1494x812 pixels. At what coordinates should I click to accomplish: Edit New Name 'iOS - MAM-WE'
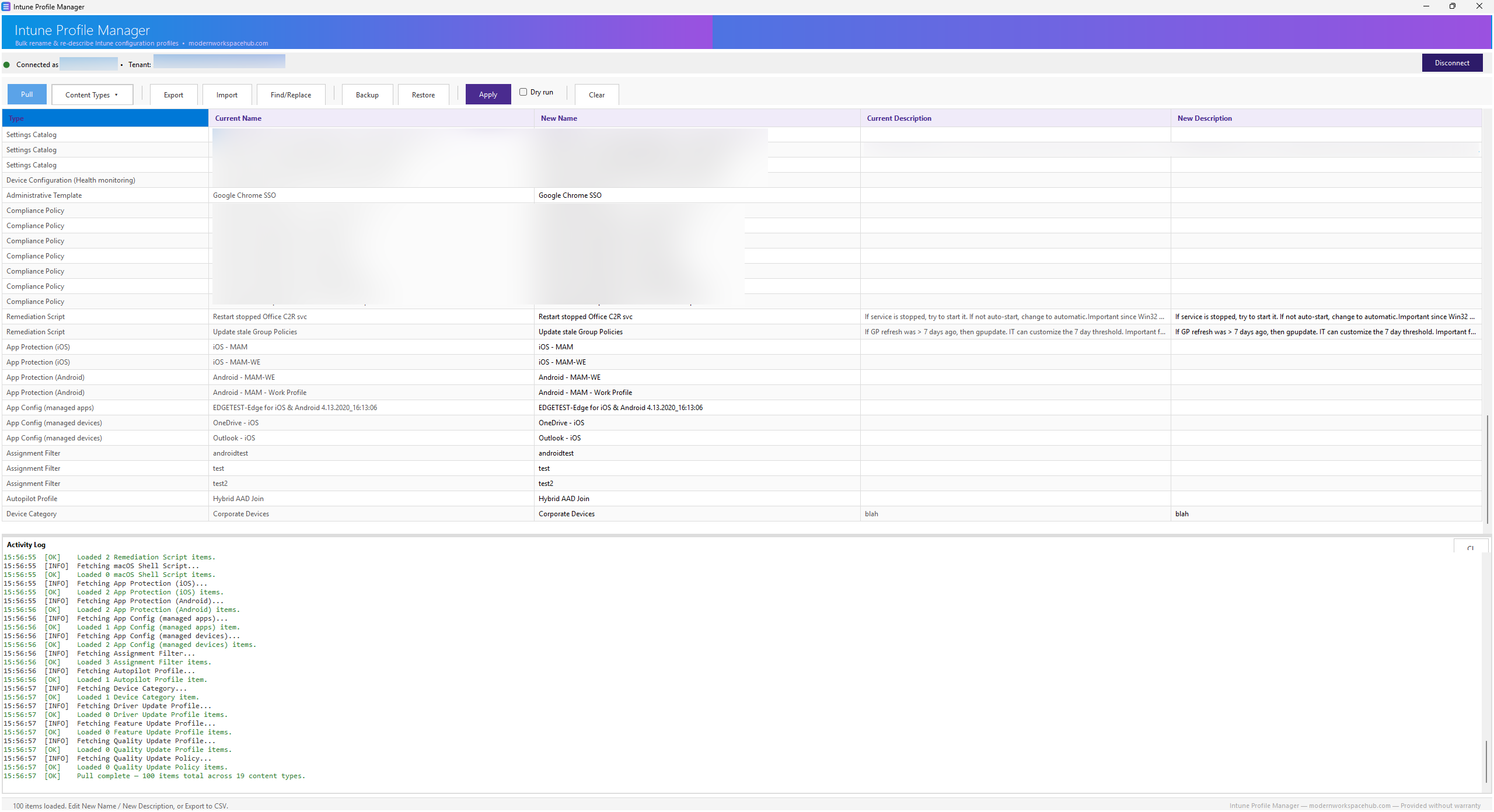(697, 362)
